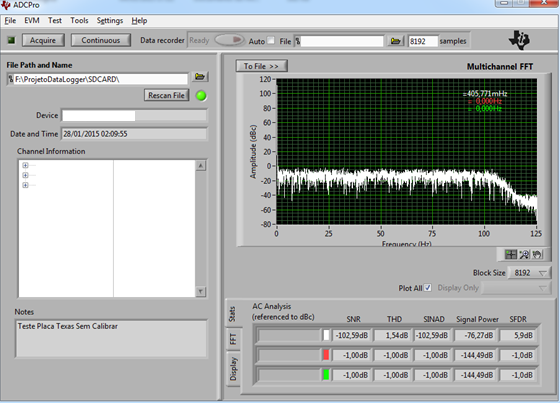Click the To File >> button

pos(261,66)
